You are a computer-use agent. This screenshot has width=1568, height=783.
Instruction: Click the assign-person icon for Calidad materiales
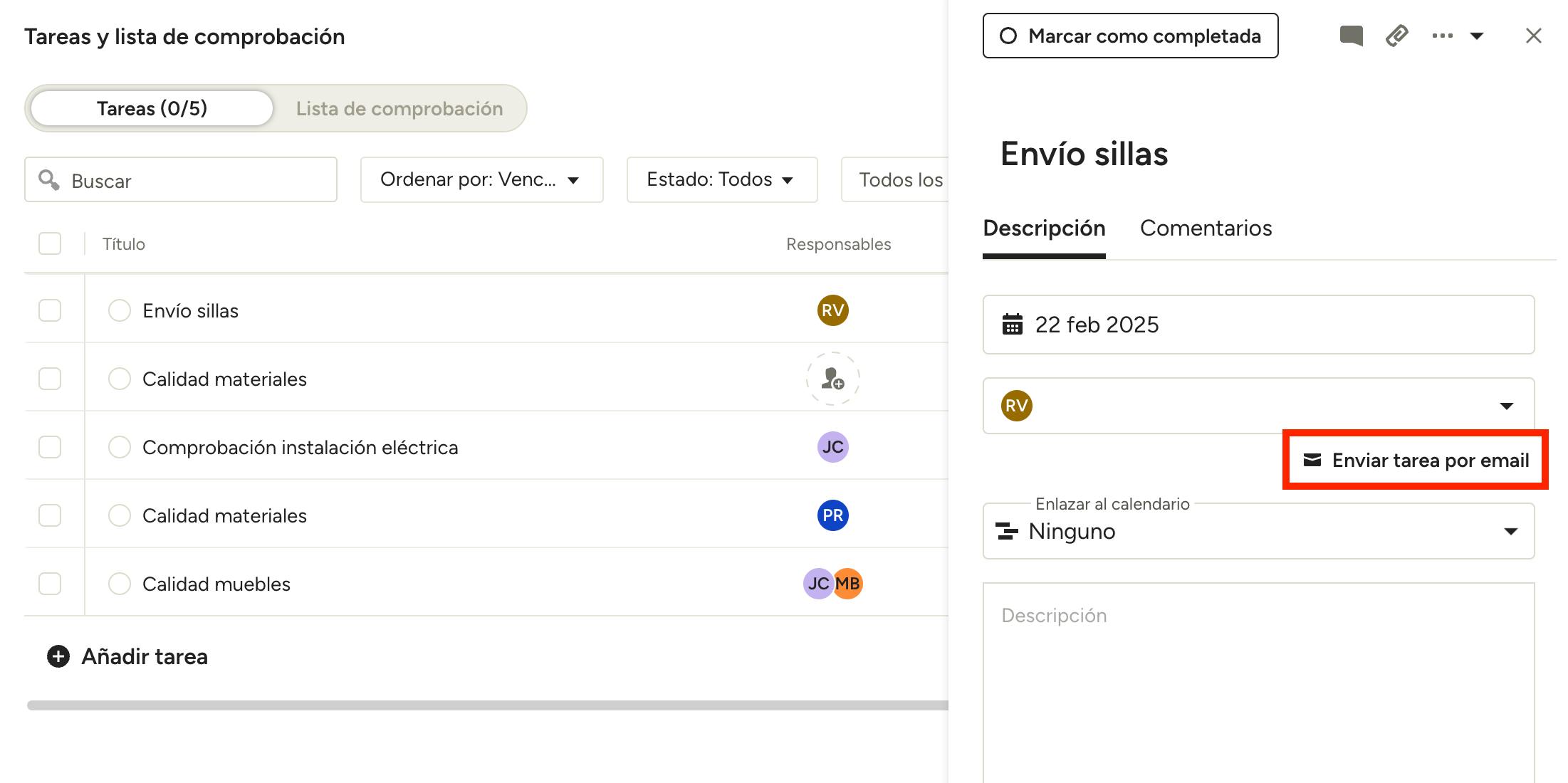click(x=832, y=379)
